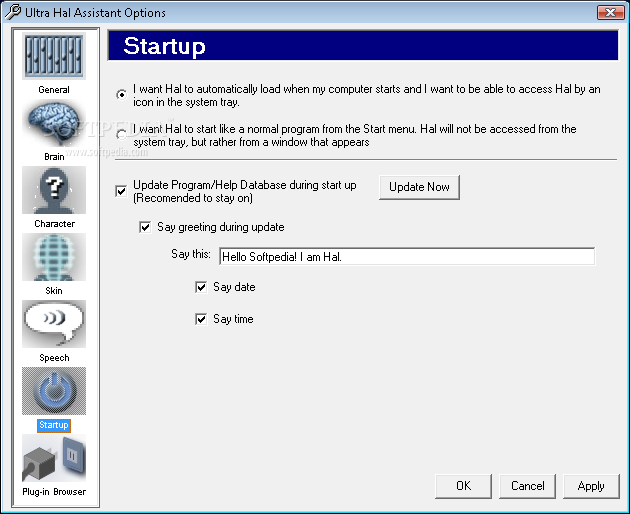Open Speech bubble icon settings
The image size is (630, 514).
point(54,324)
